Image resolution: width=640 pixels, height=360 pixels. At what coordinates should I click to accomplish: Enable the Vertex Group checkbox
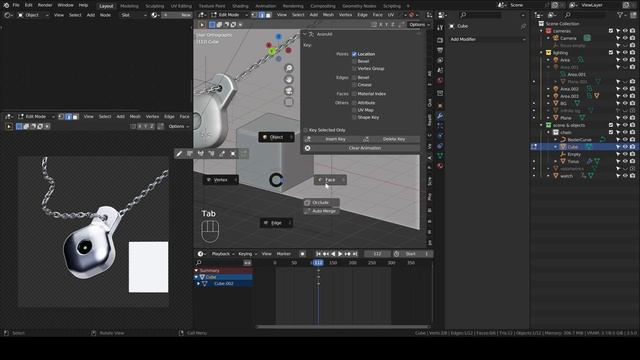354,69
